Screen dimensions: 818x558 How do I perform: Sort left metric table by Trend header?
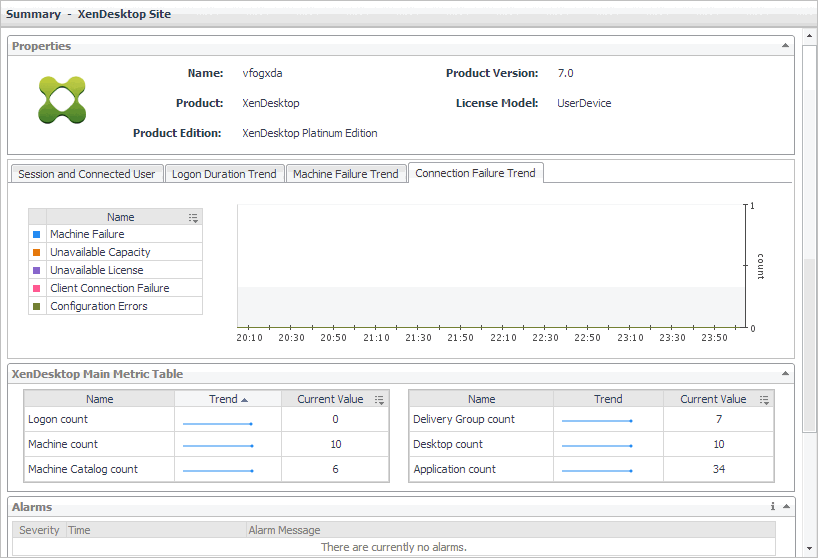coord(228,399)
